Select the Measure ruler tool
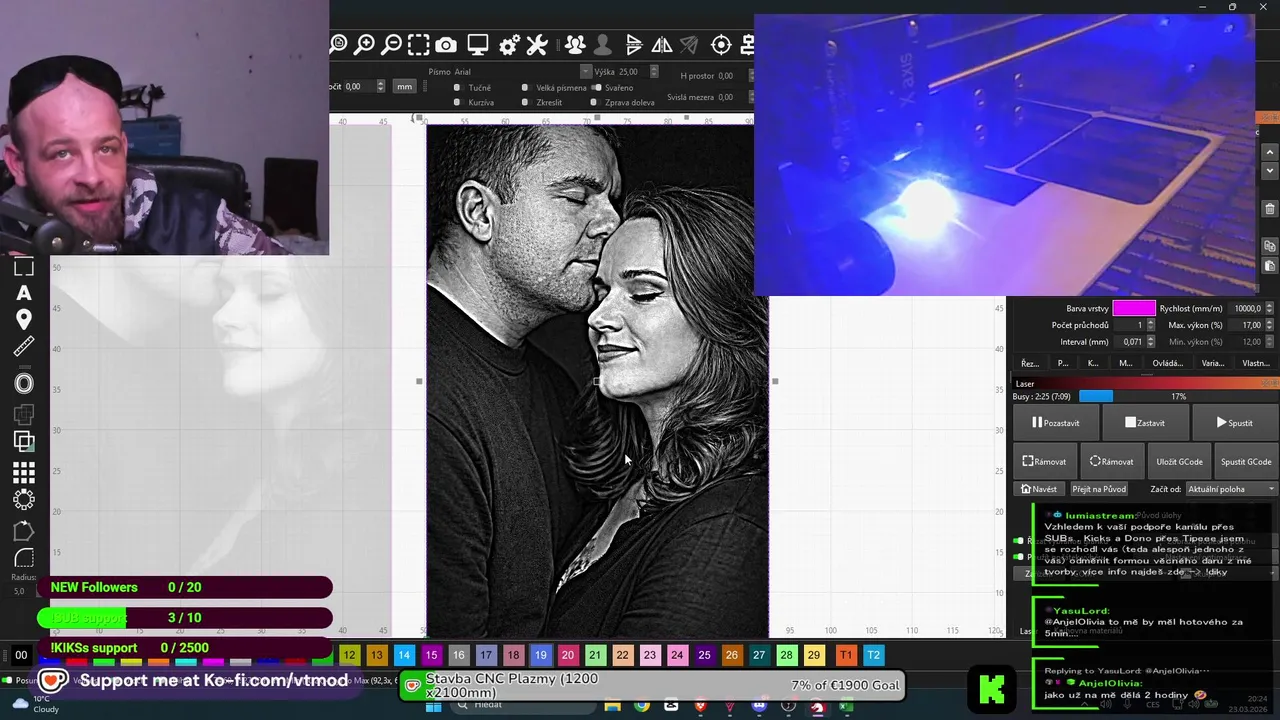The image size is (1280, 720). [x=24, y=347]
